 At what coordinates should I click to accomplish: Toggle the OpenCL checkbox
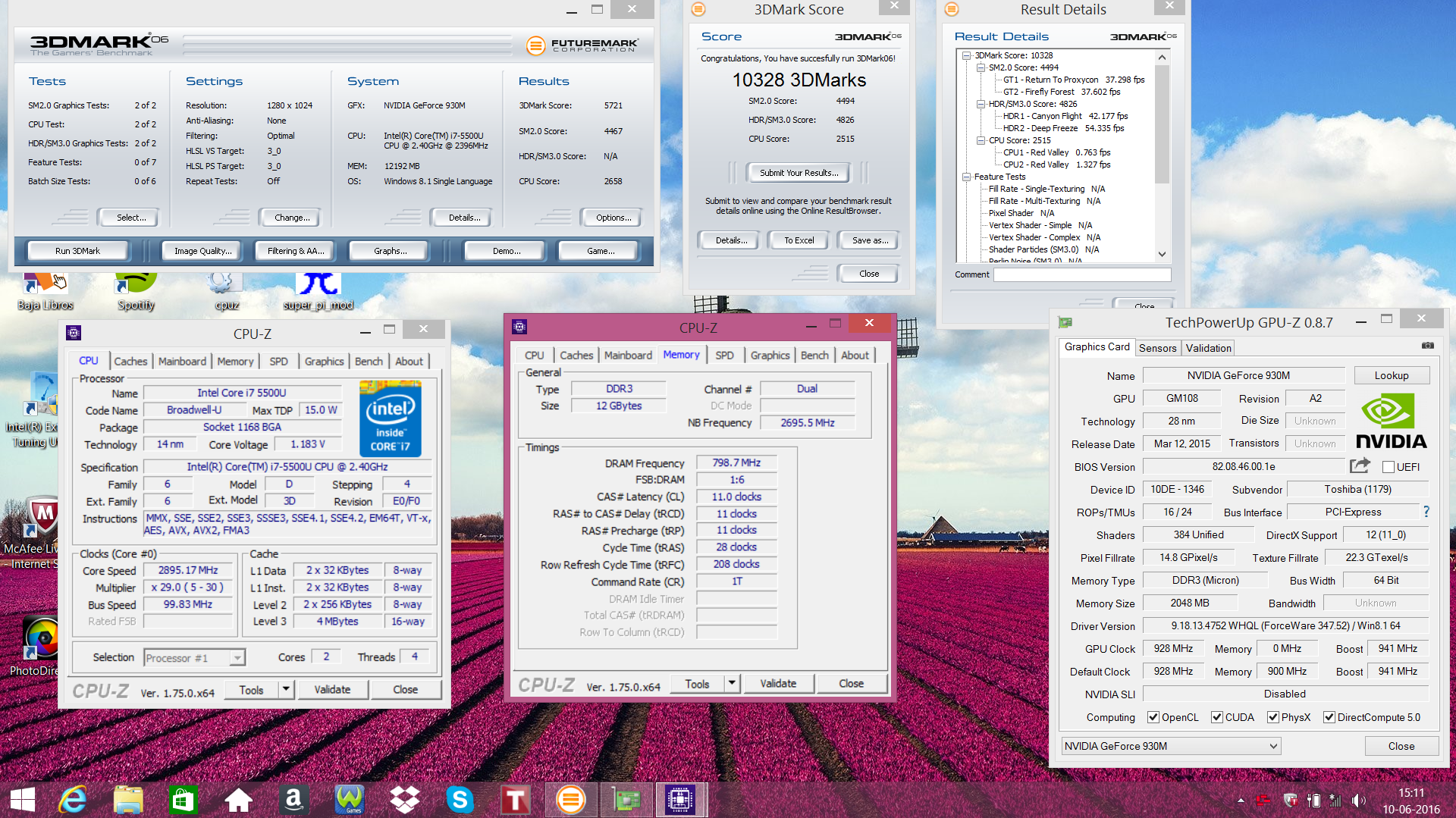click(1153, 717)
